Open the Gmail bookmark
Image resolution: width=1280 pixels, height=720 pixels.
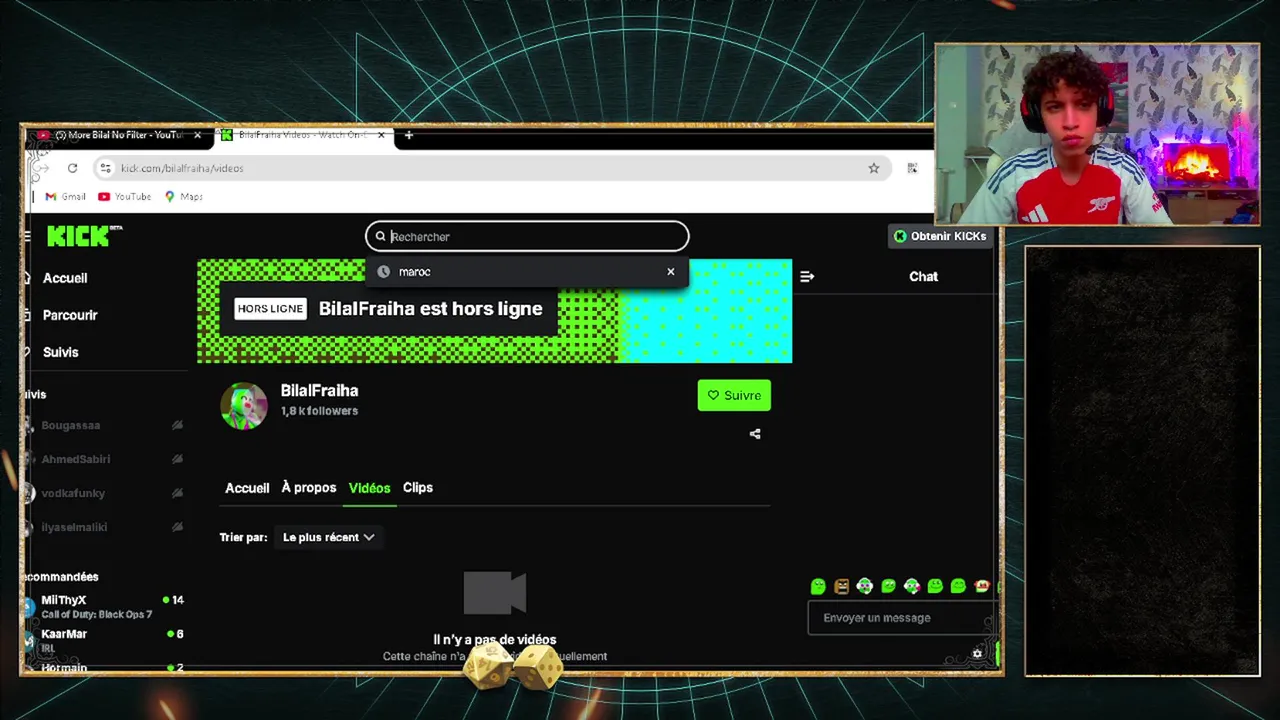[66, 197]
